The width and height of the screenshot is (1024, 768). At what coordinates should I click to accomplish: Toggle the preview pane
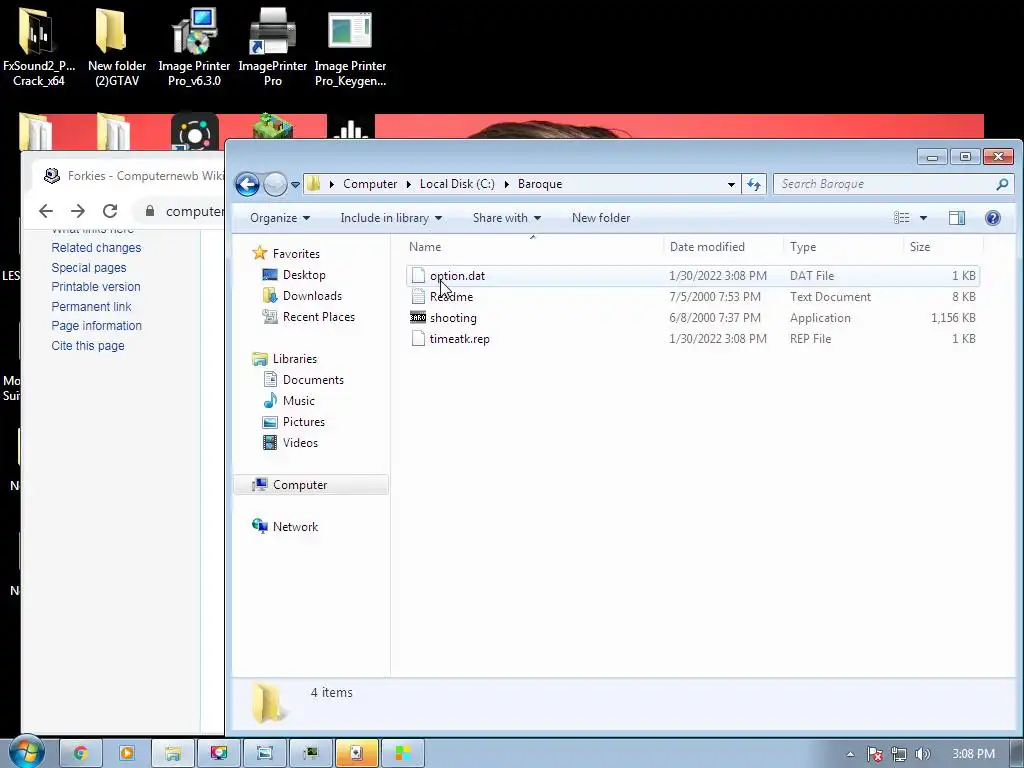click(x=957, y=218)
